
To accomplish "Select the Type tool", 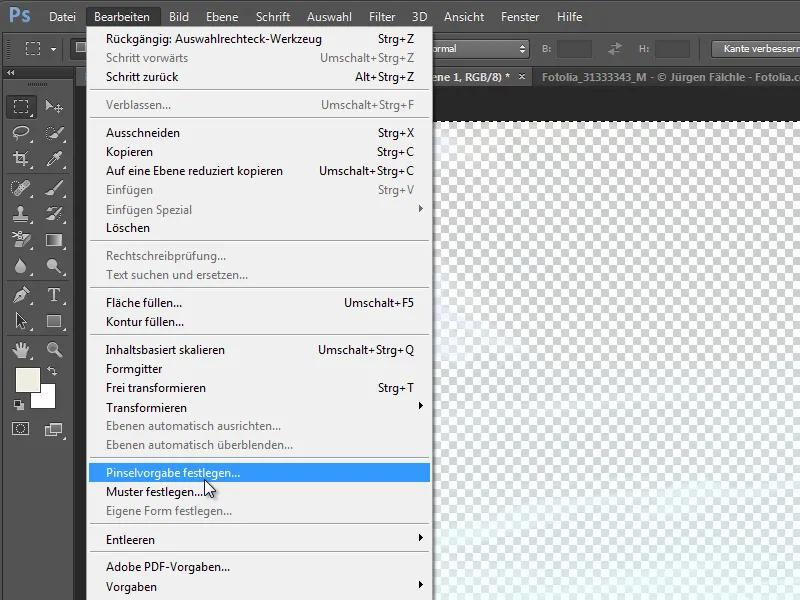I will click(x=54, y=295).
